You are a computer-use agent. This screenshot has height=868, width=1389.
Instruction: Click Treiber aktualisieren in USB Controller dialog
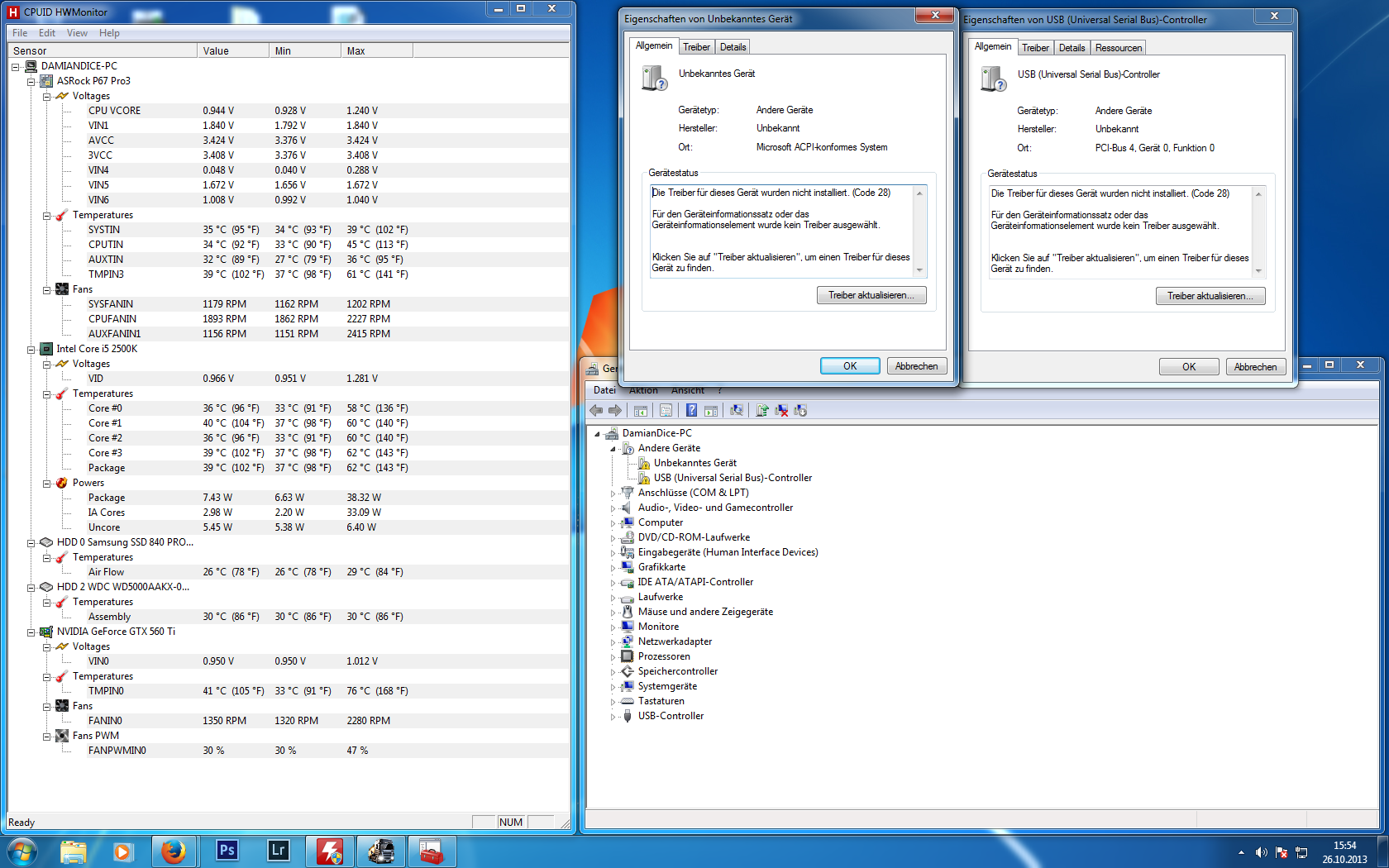[x=1210, y=296]
